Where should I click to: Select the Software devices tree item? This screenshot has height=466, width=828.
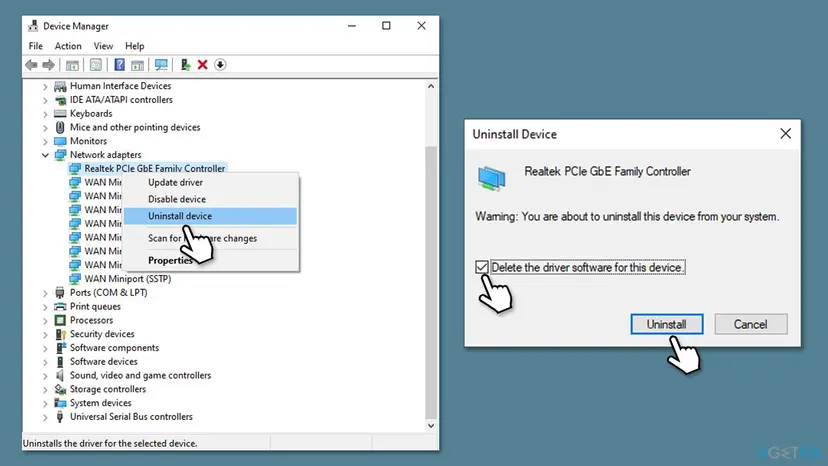point(104,361)
